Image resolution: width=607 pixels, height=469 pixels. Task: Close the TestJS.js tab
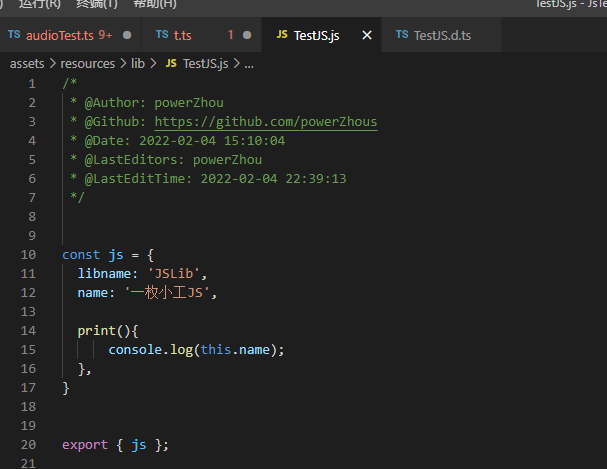[x=367, y=35]
